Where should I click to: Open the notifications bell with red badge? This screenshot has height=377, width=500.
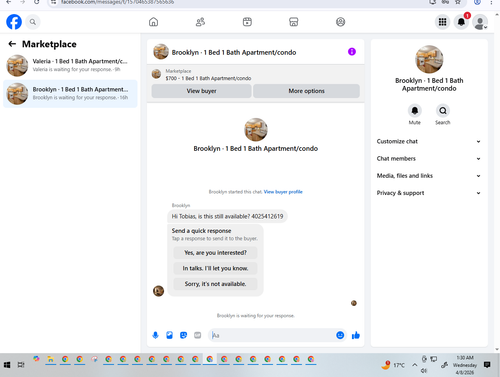(462, 22)
